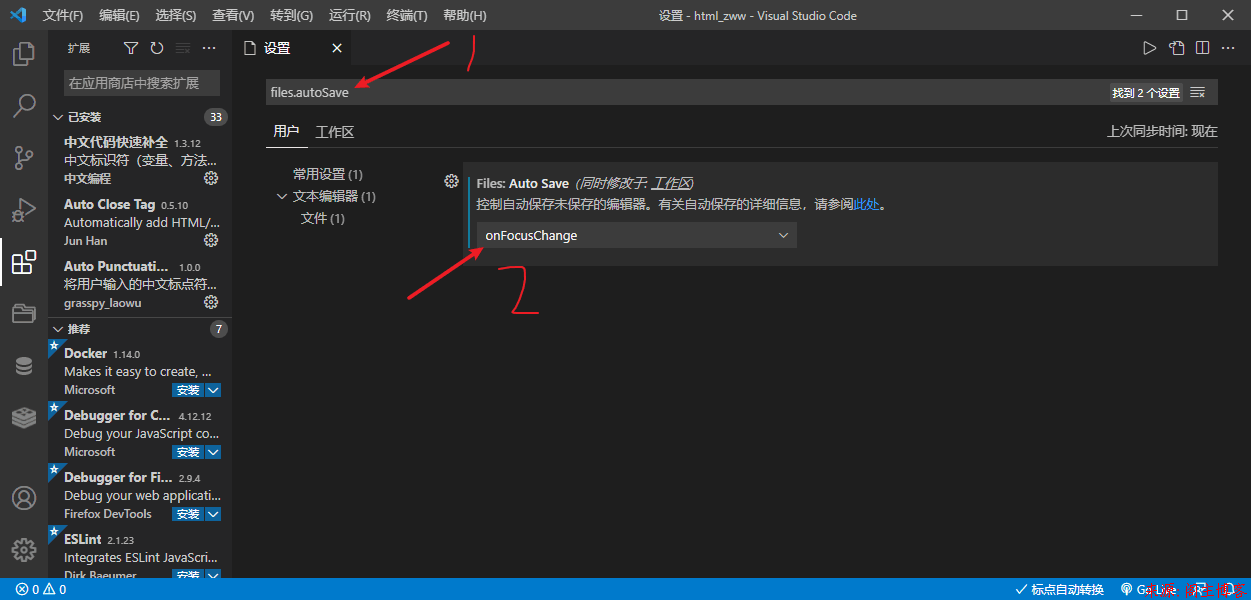Screen dimensions: 1251x600
Task: Manage 中文代码快速补全 extension gear
Action: (x=211, y=178)
